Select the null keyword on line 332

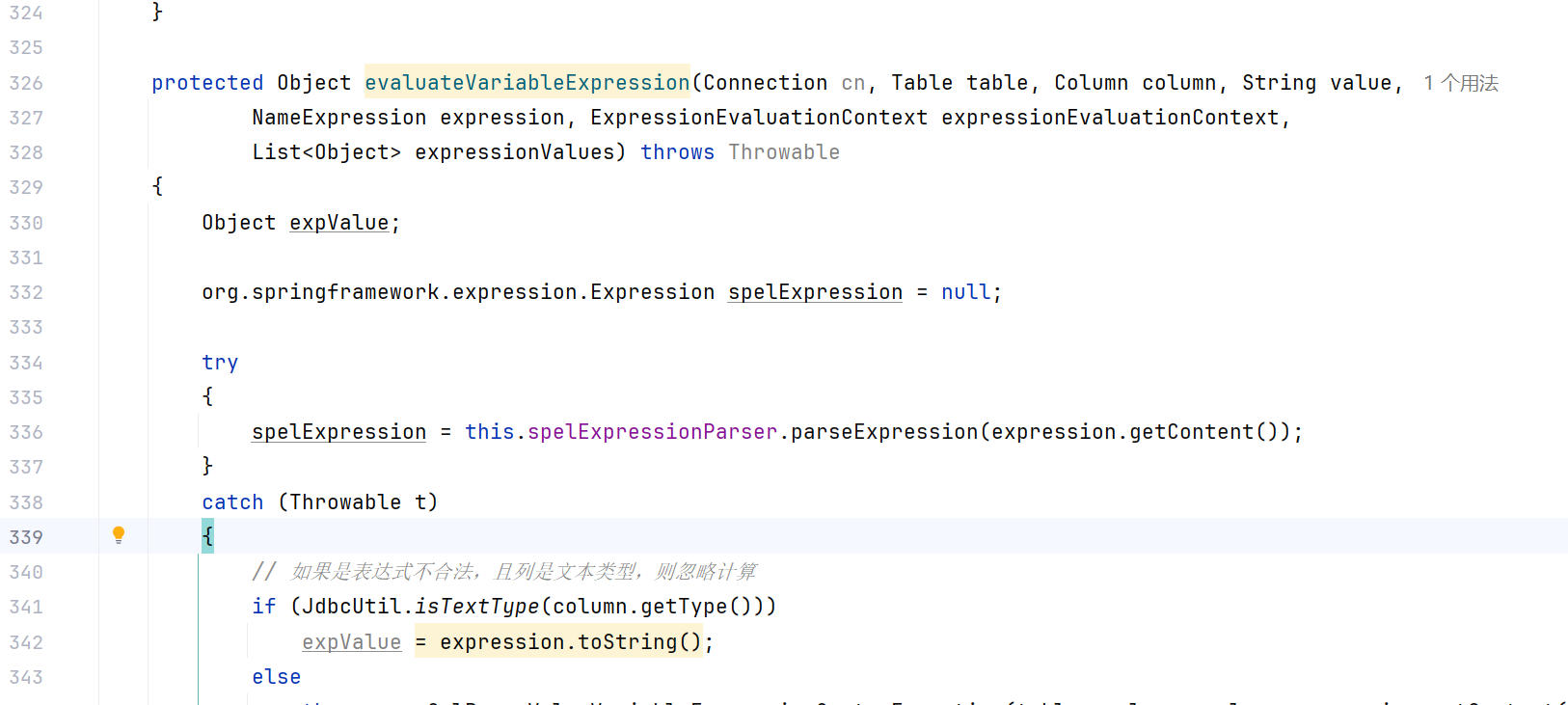[x=965, y=292]
